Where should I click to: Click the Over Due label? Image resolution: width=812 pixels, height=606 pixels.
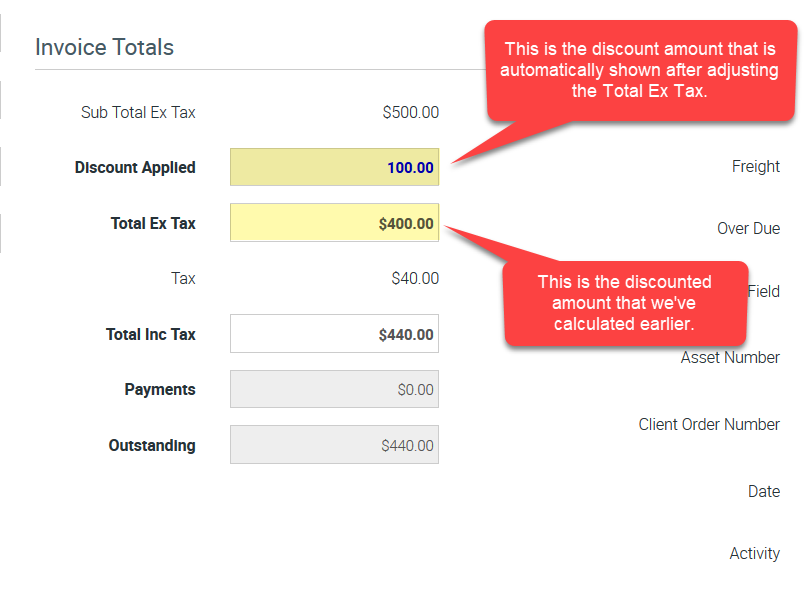click(x=748, y=228)
